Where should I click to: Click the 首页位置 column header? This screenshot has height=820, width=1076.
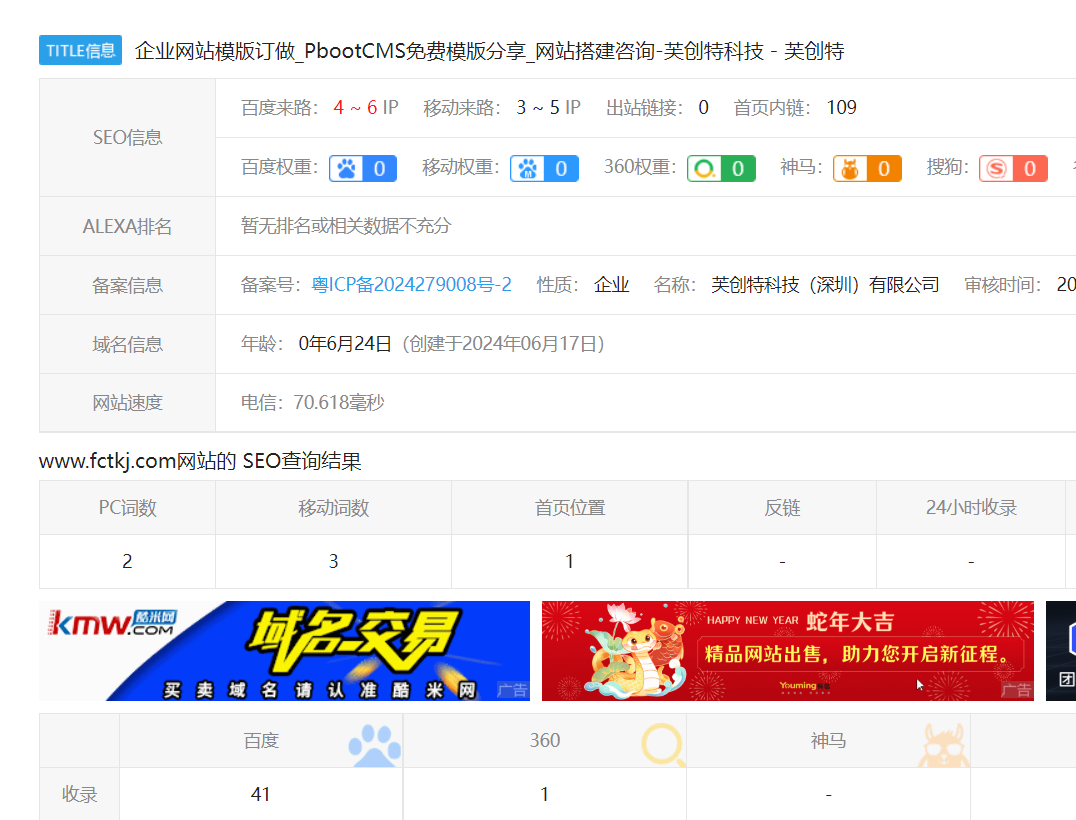[x=570, y=508]
